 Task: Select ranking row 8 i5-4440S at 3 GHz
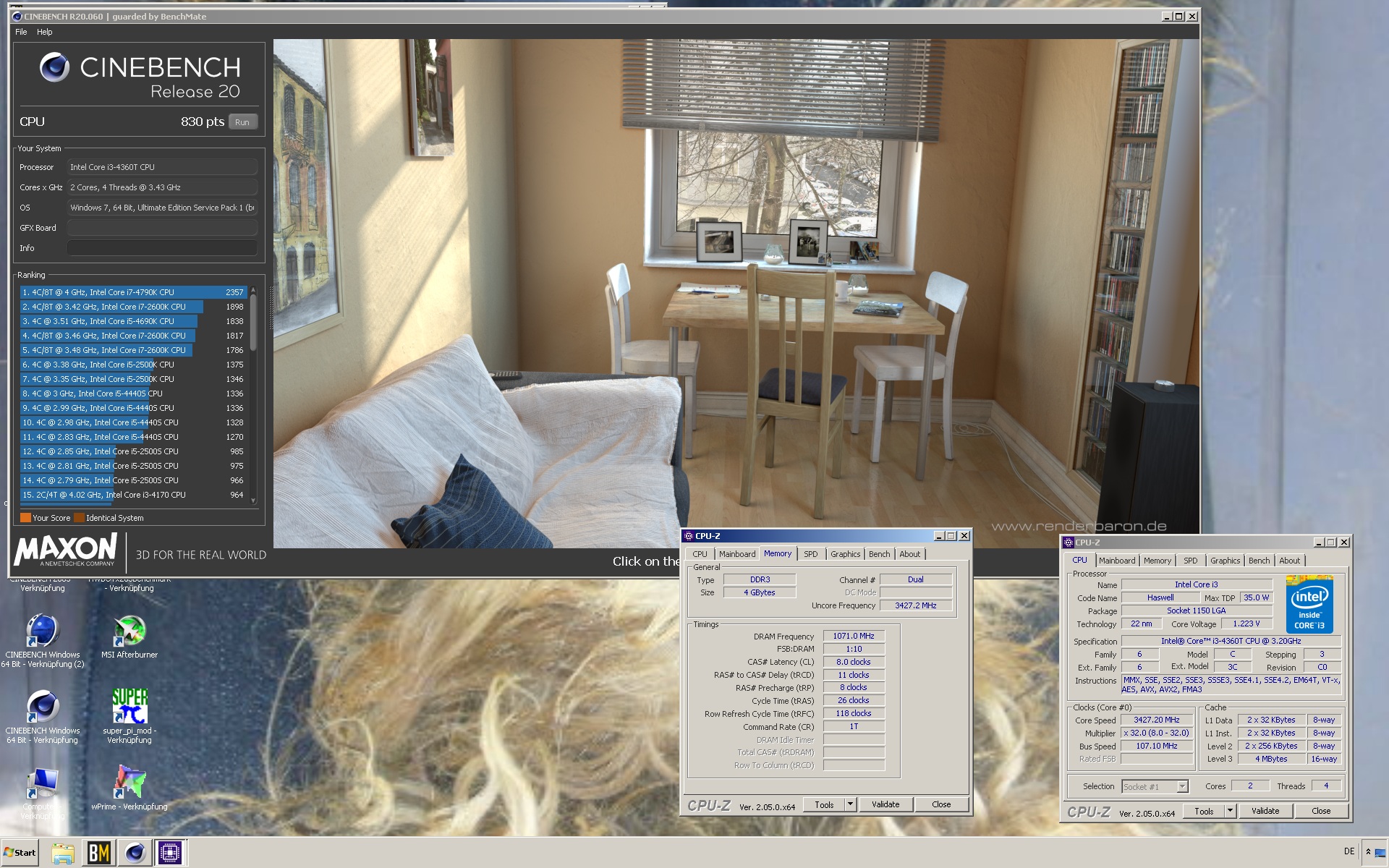pyautogui.click(x=134, y=393)
